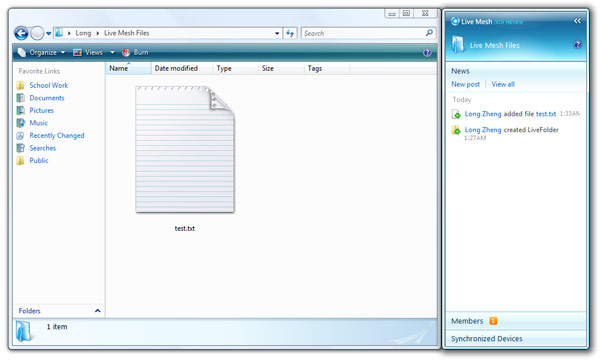The image size is (600, 360).
Task: Expand the Synchronized Devices section
Action: click(515, 339)
